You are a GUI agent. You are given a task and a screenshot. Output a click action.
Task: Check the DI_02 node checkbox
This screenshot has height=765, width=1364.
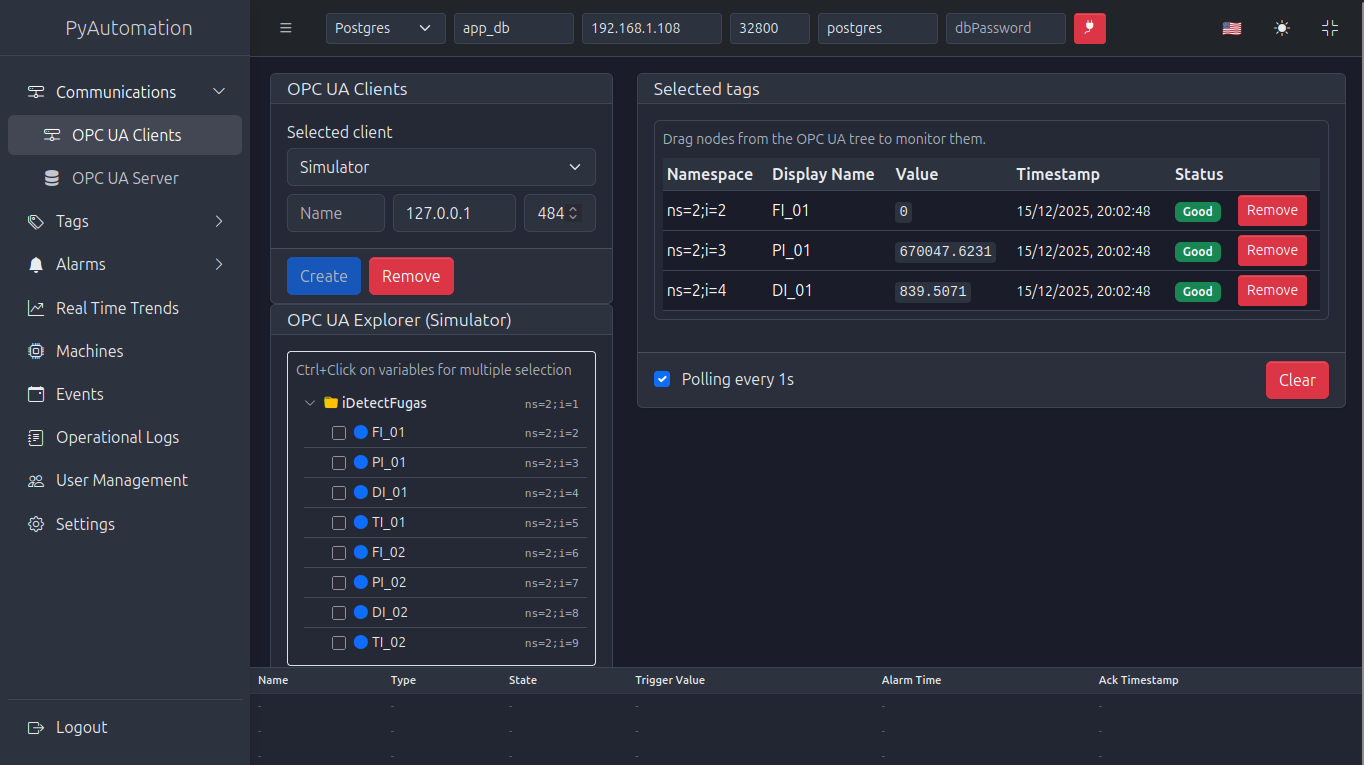click(339, 613)
